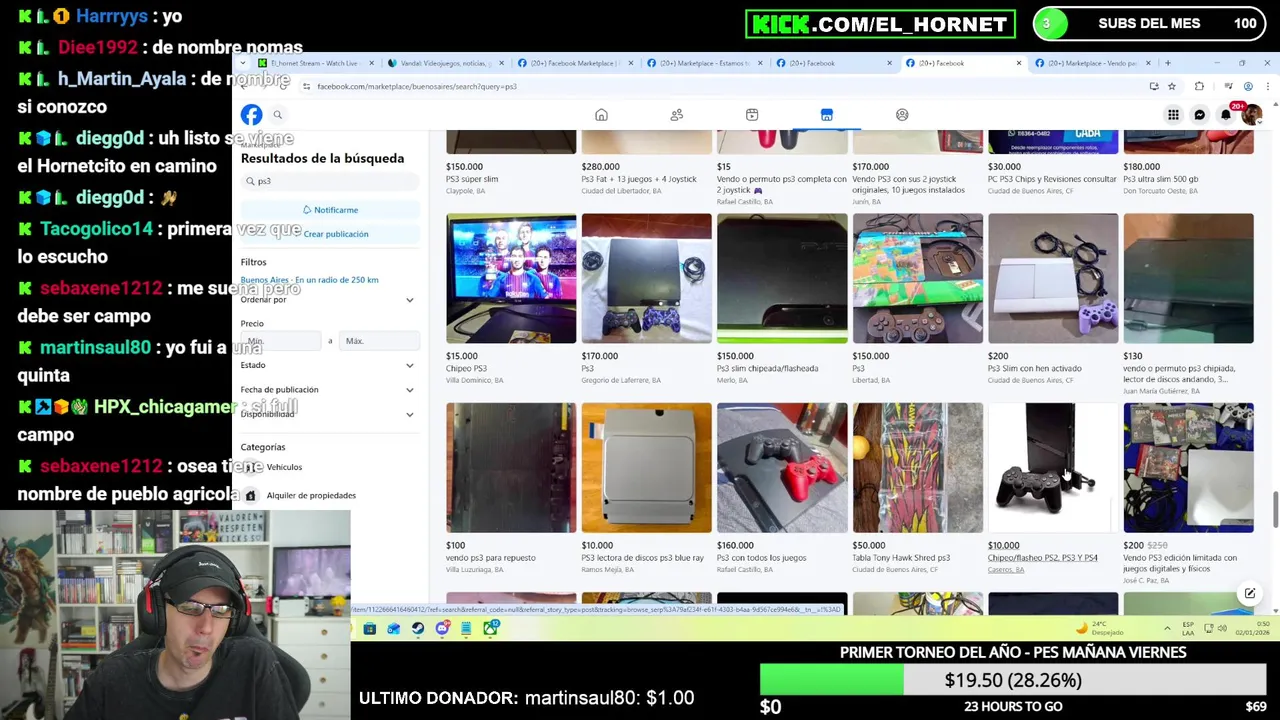
Task: Open PS3 con todos los juegos photo
Action: click(x=782, y=468)
